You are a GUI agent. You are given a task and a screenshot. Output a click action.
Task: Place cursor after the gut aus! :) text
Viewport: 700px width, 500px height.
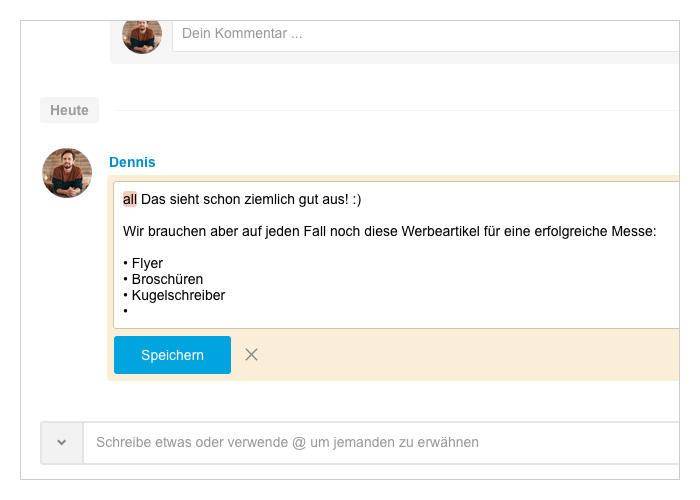362,199
